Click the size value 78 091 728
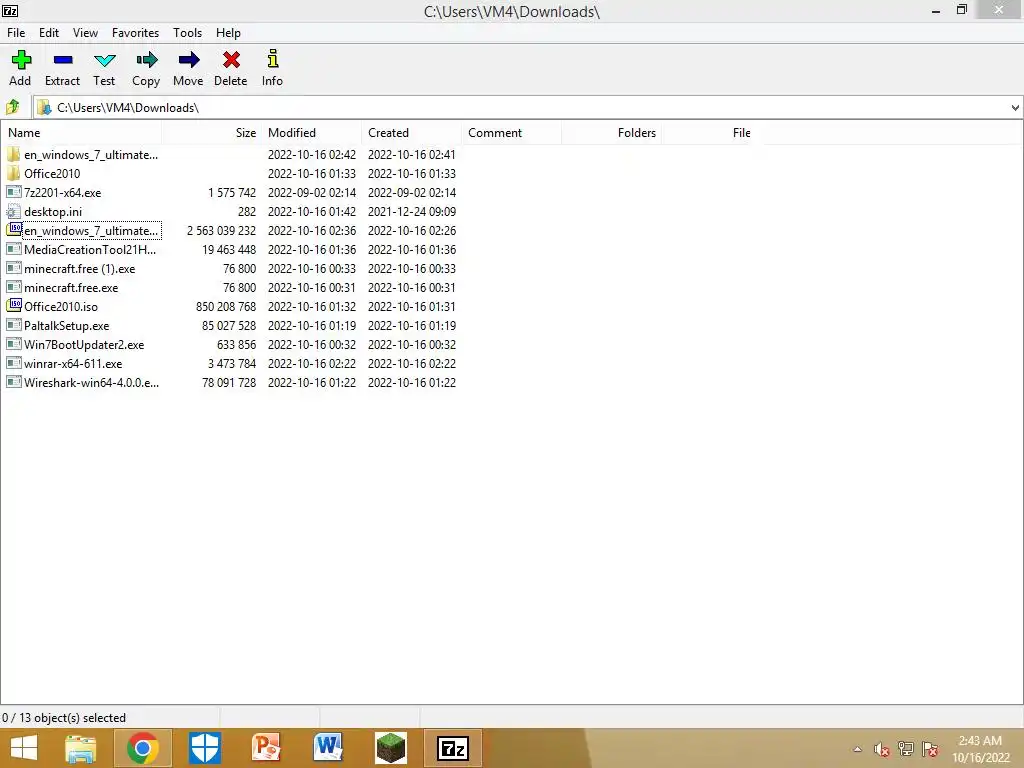The width and height of the screenshot is (1024, 768). 229,382
